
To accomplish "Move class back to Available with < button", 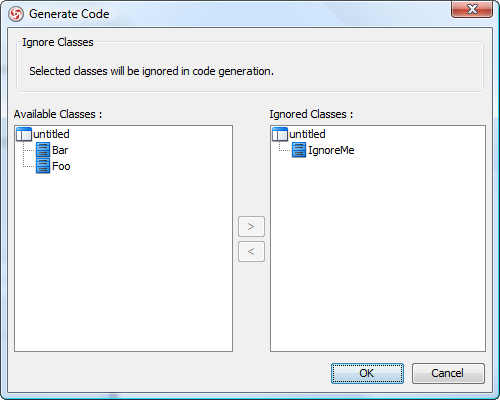I will 251,251.
